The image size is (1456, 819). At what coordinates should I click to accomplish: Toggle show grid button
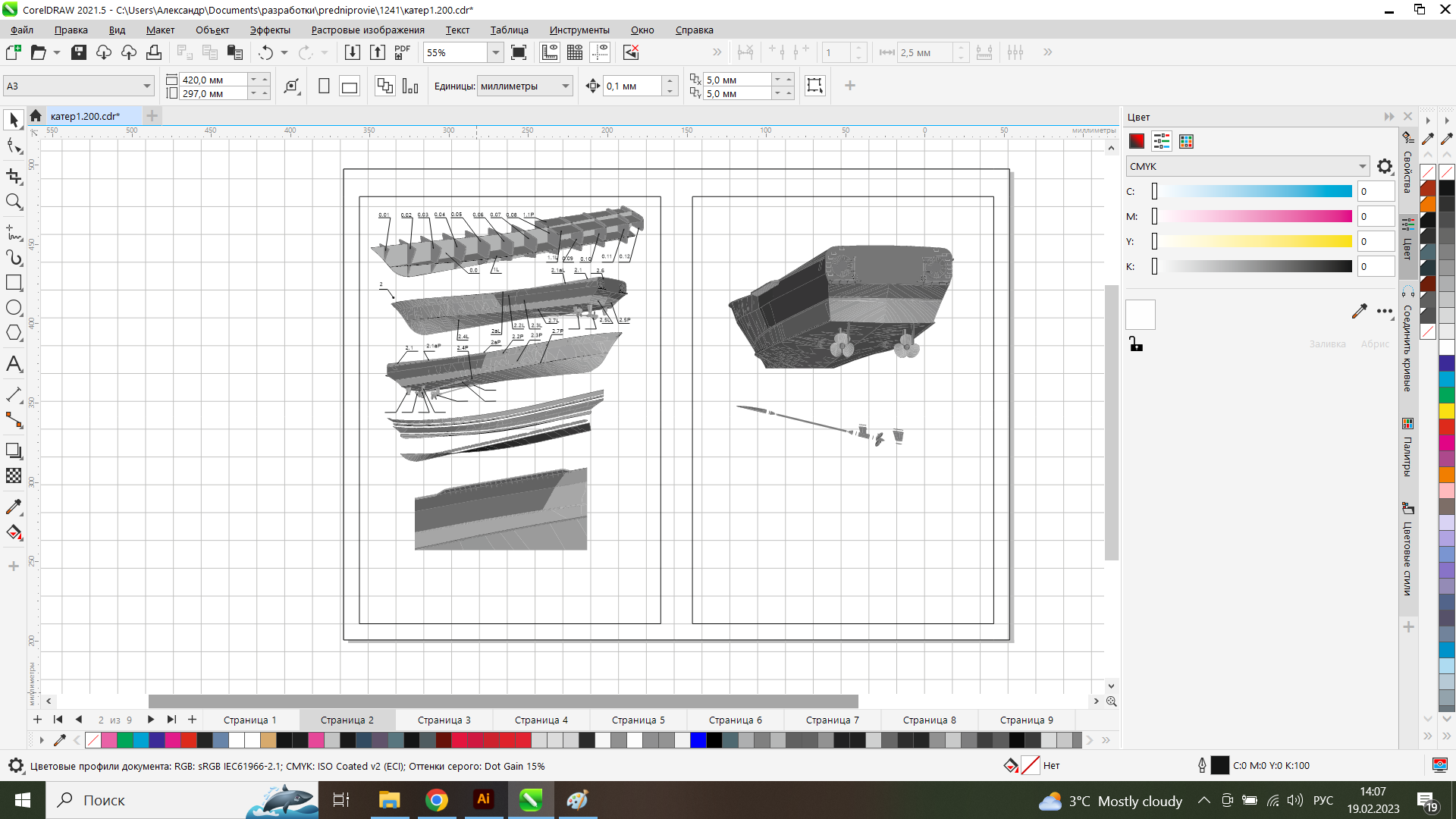click(x=575, y=52)
